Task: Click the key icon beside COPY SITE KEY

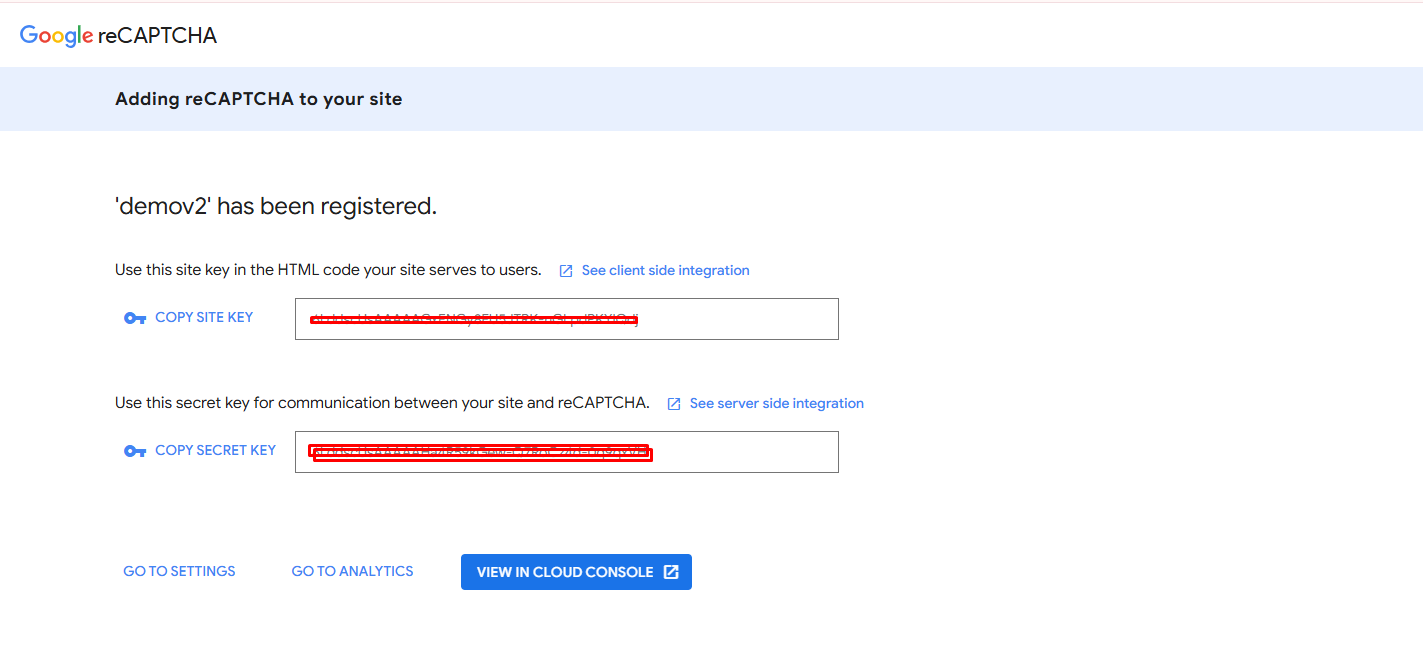Action: pos(135,318)
